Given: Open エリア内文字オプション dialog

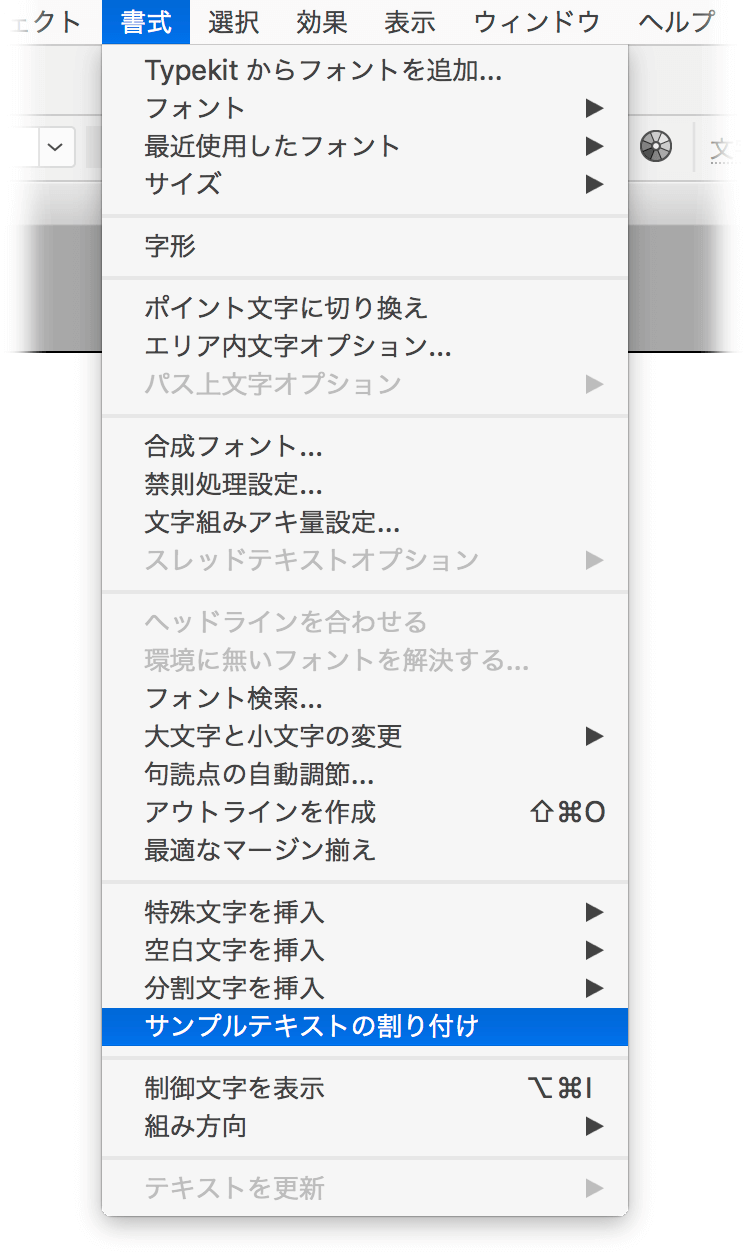Looking at the screenshot, I should 365,346.
